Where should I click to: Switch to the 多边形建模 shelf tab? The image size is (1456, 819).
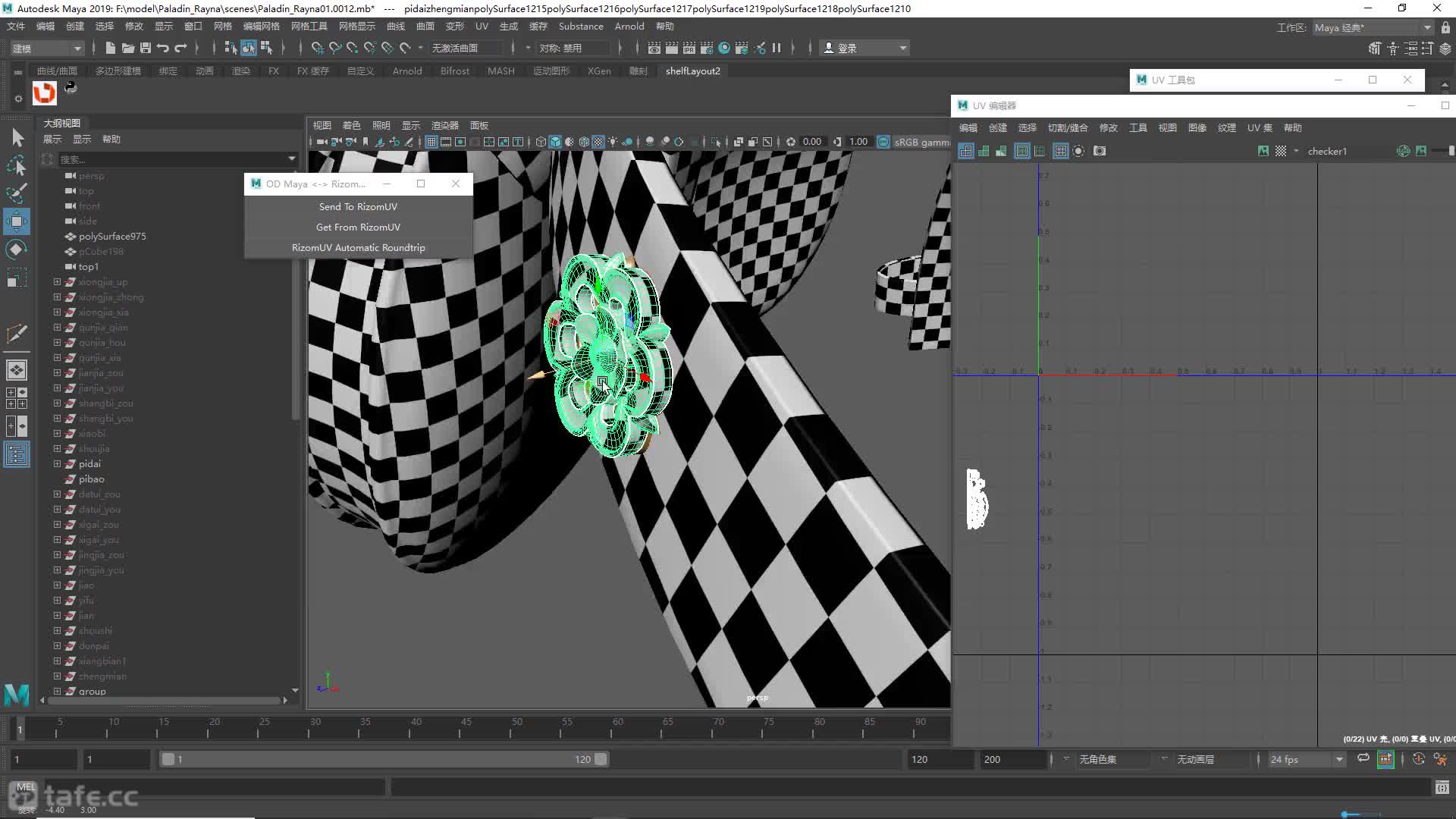coord(118,71)
